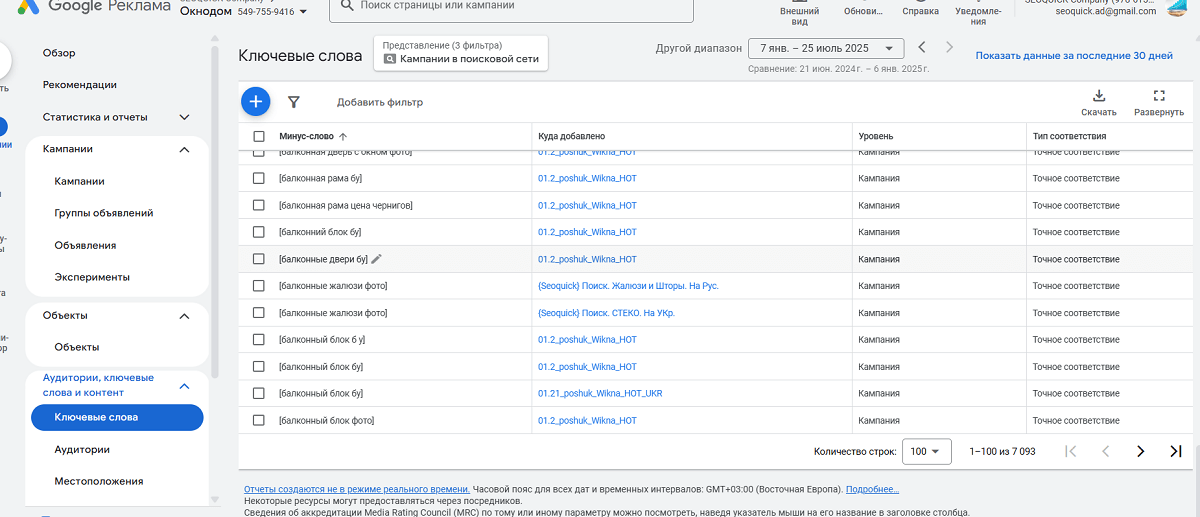
Task: Open Обзор in the sidebar
Action: click(59, 53)
